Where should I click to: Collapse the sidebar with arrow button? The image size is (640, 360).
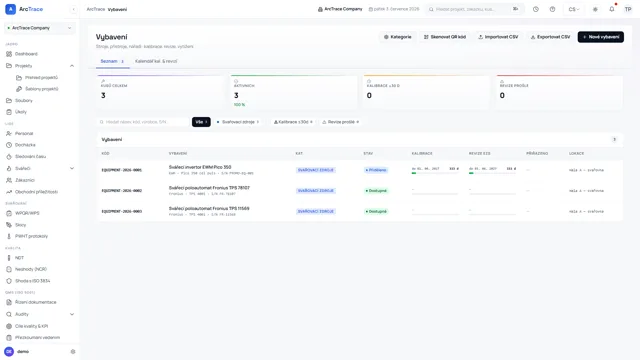[x=73, y=9]
